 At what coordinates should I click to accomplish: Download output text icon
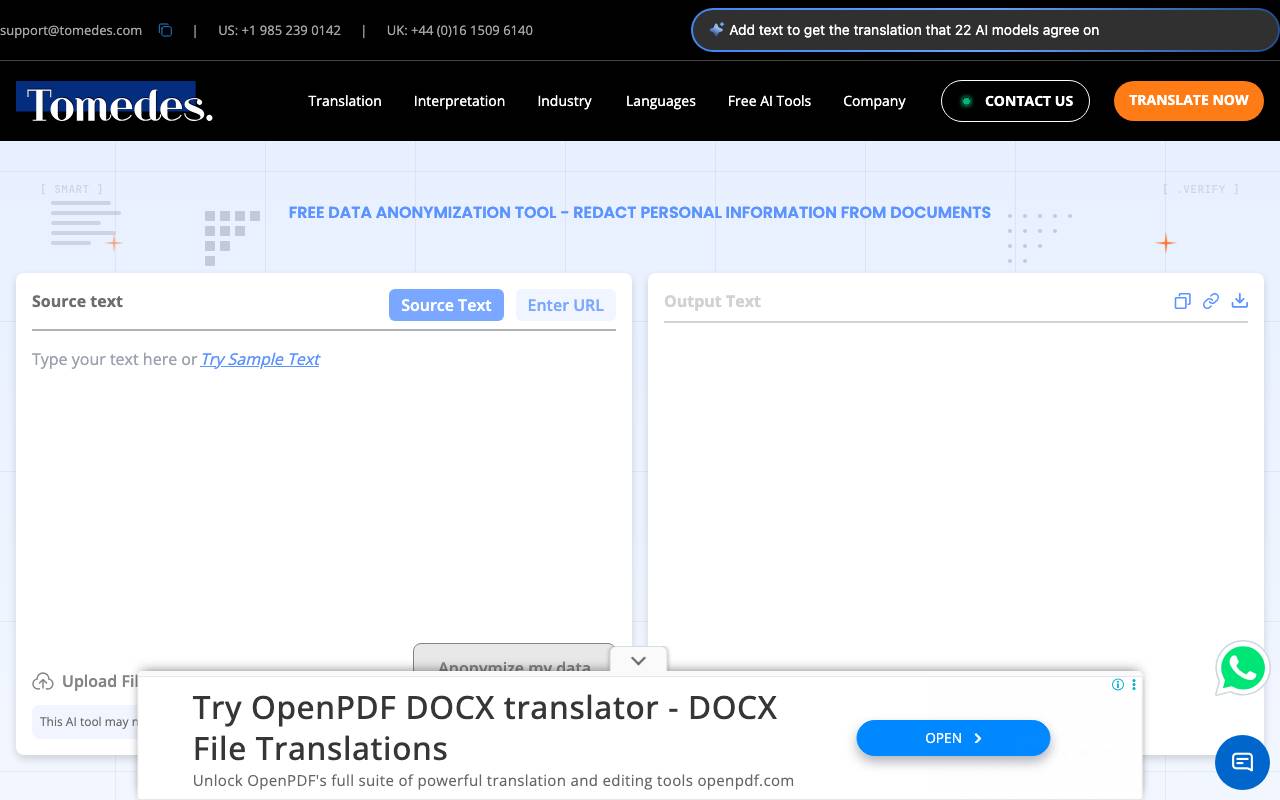tap(1240, 301)
